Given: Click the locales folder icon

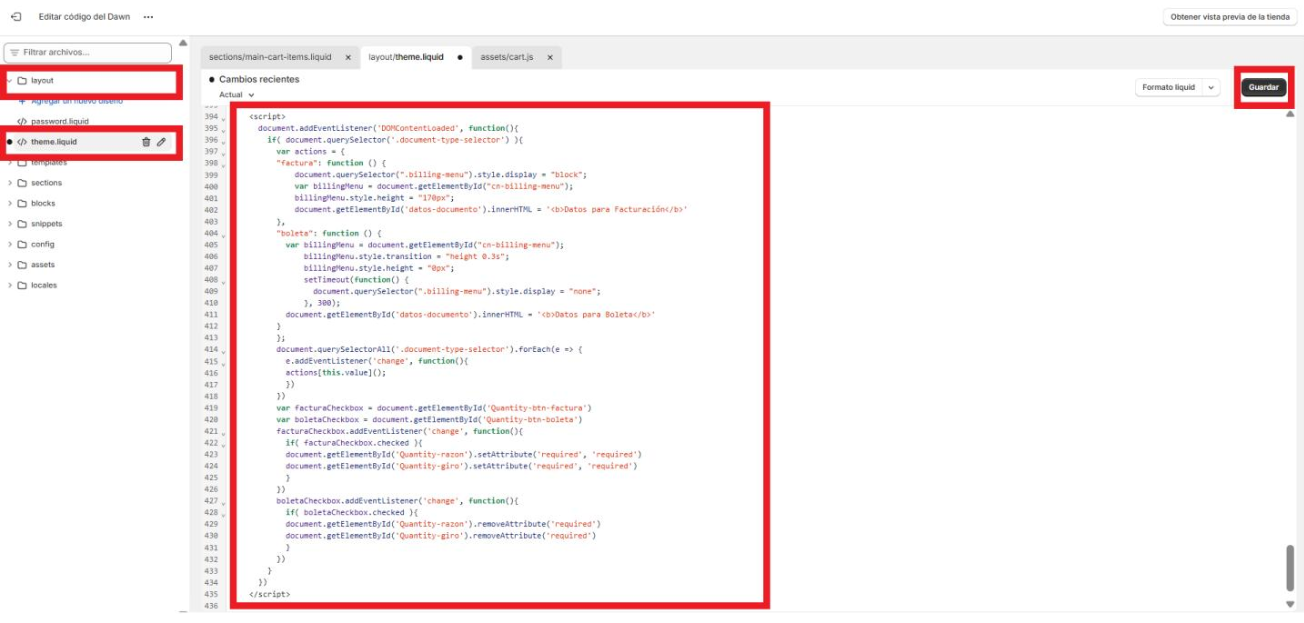Looking at the screenshot, I should click(23, 285).
